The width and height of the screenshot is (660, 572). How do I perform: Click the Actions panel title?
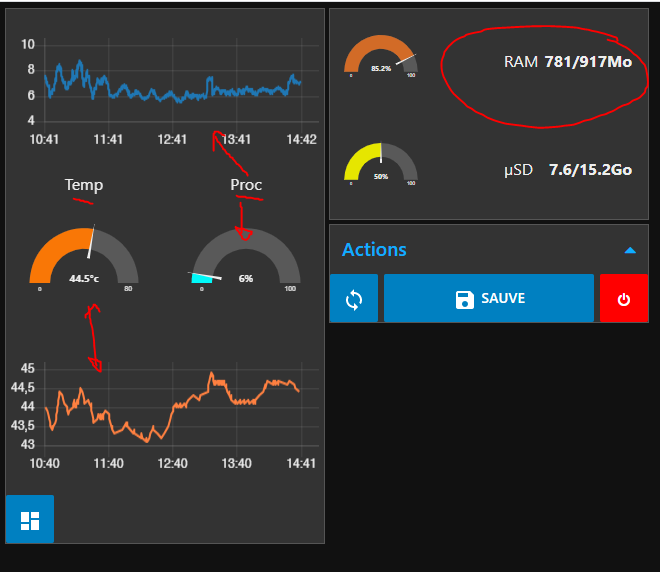374,250
